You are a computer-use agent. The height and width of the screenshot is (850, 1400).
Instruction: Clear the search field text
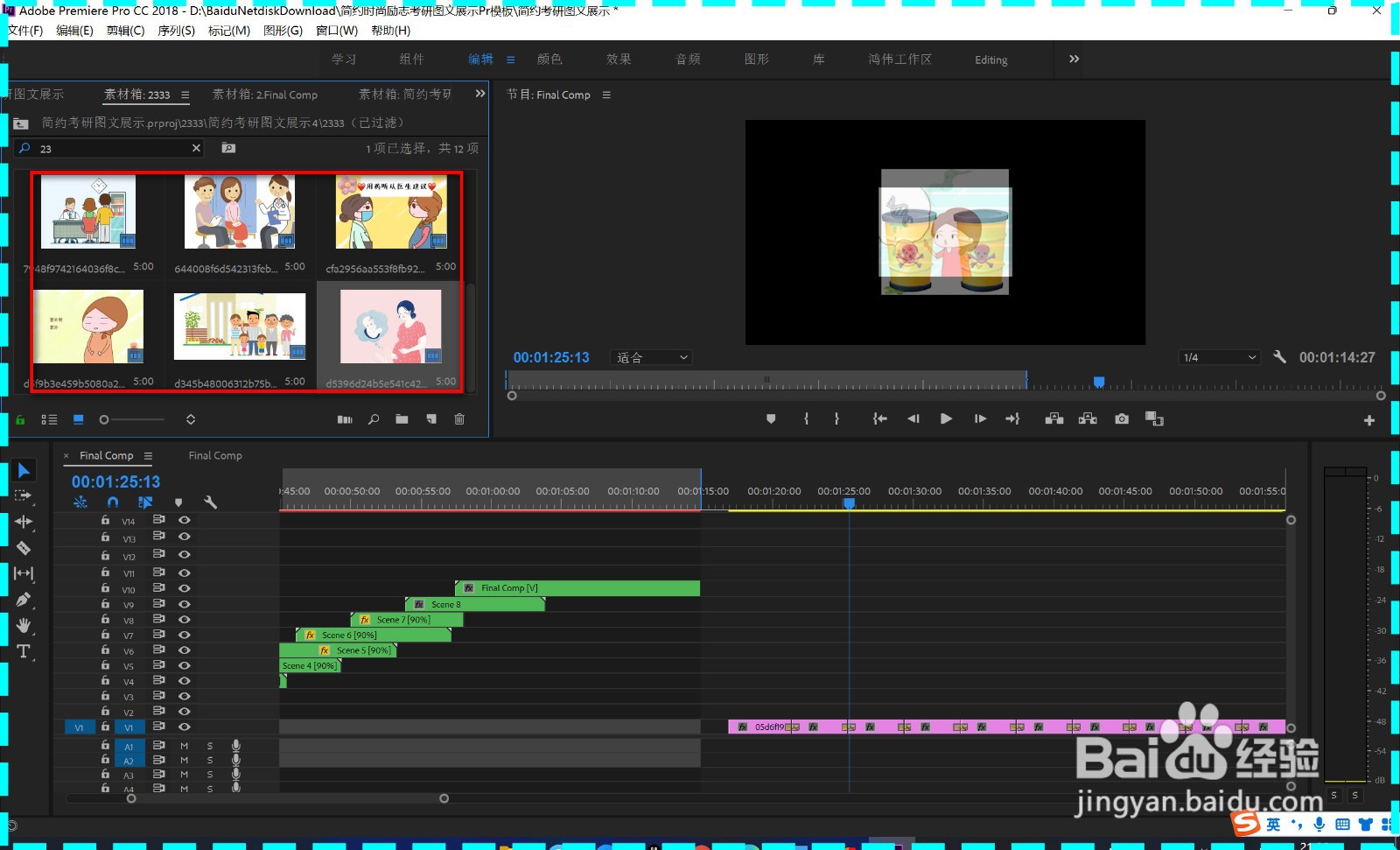pyautogui.click(x=196, y=149)
